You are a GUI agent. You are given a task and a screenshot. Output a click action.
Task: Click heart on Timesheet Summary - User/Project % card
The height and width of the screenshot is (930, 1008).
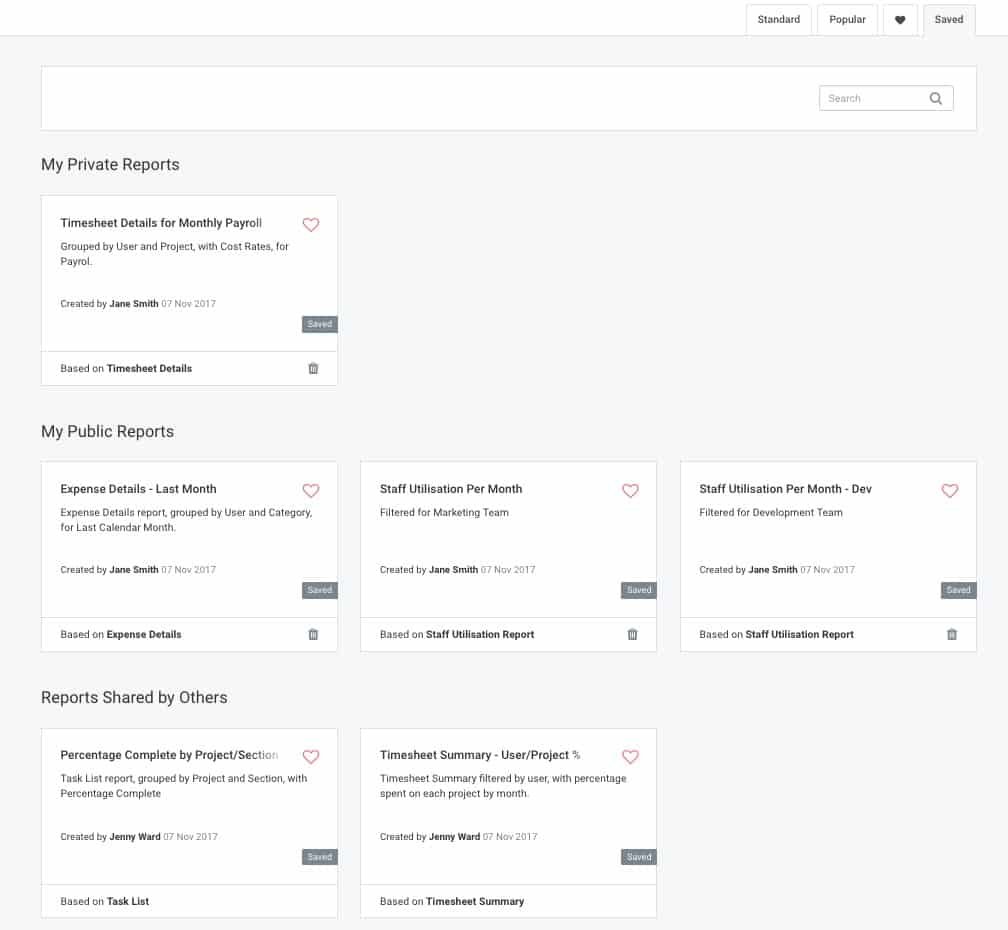[x=630, y=757]
